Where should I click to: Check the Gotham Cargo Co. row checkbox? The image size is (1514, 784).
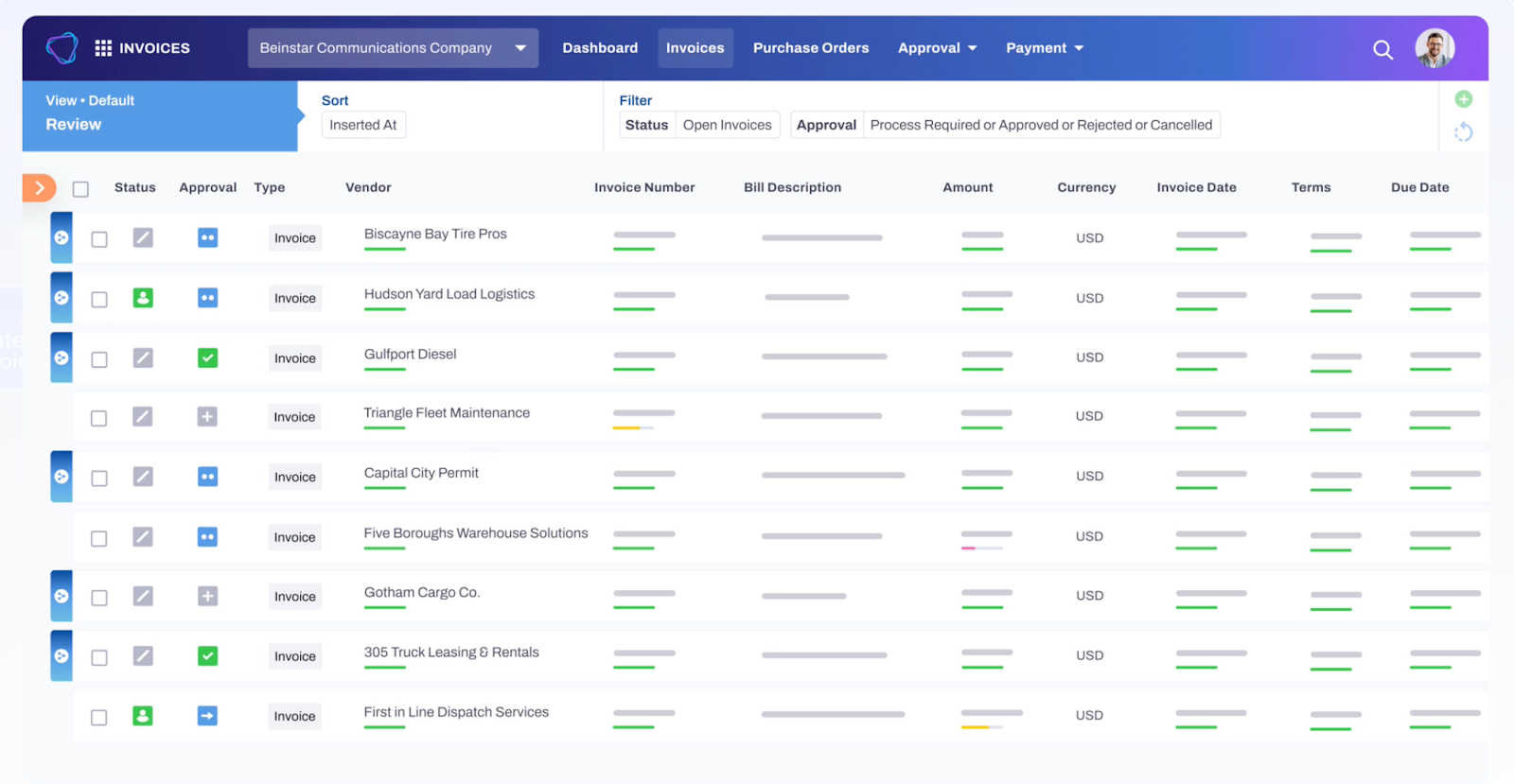(99, 598)
